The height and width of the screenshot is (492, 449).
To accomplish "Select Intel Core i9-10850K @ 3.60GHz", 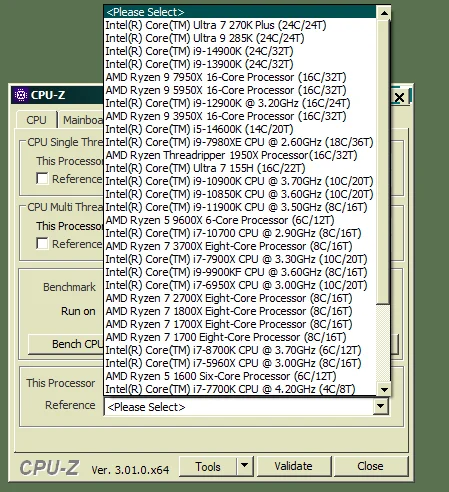I will pyautogui.click(x=240, y=194).
